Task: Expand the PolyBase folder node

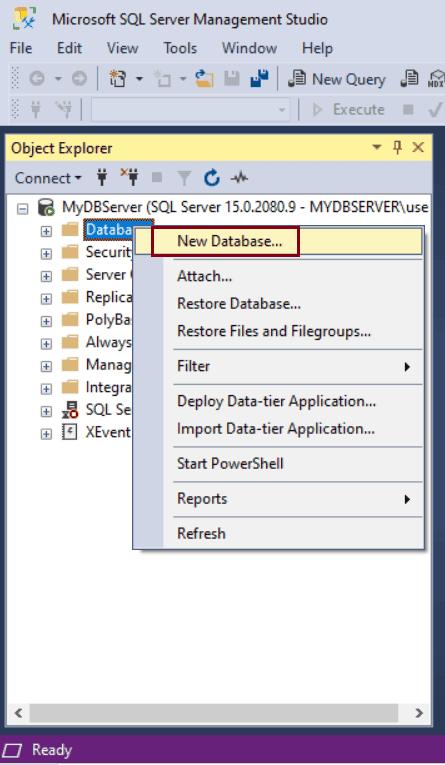Action: [x=46, y=321]
